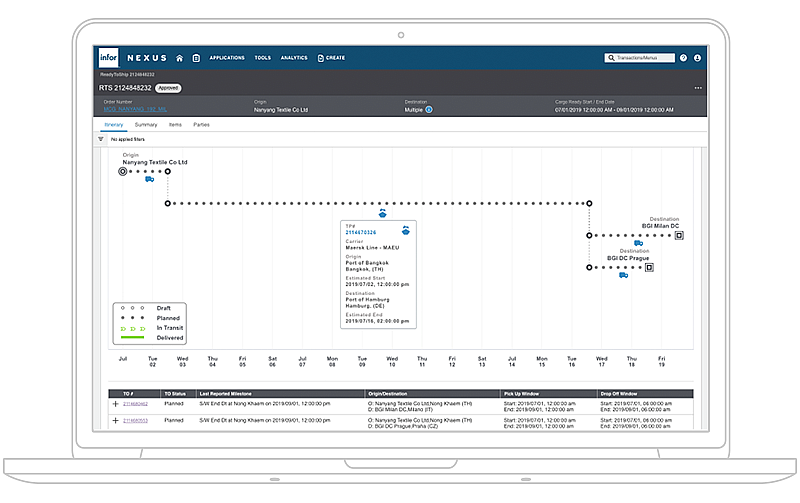Open TO 2114680462 link
800x503 pixels.
pos(135,404)
